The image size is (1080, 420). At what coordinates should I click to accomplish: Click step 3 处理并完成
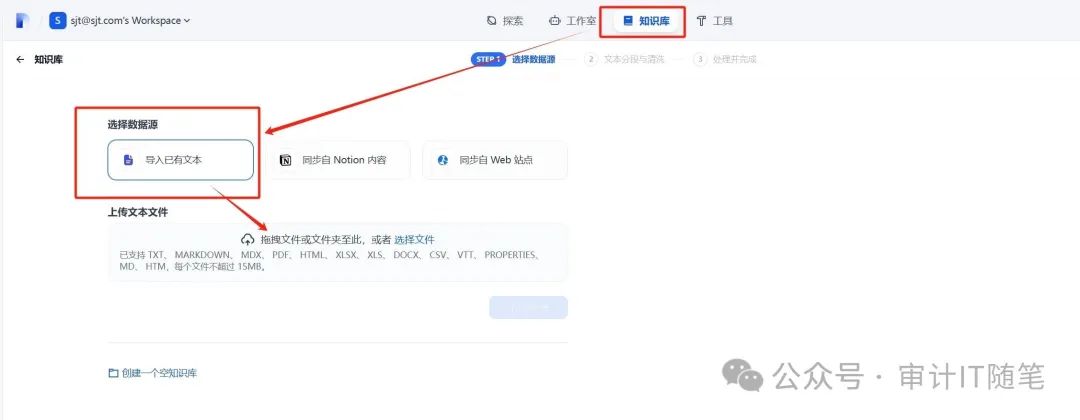click(725, 59)
